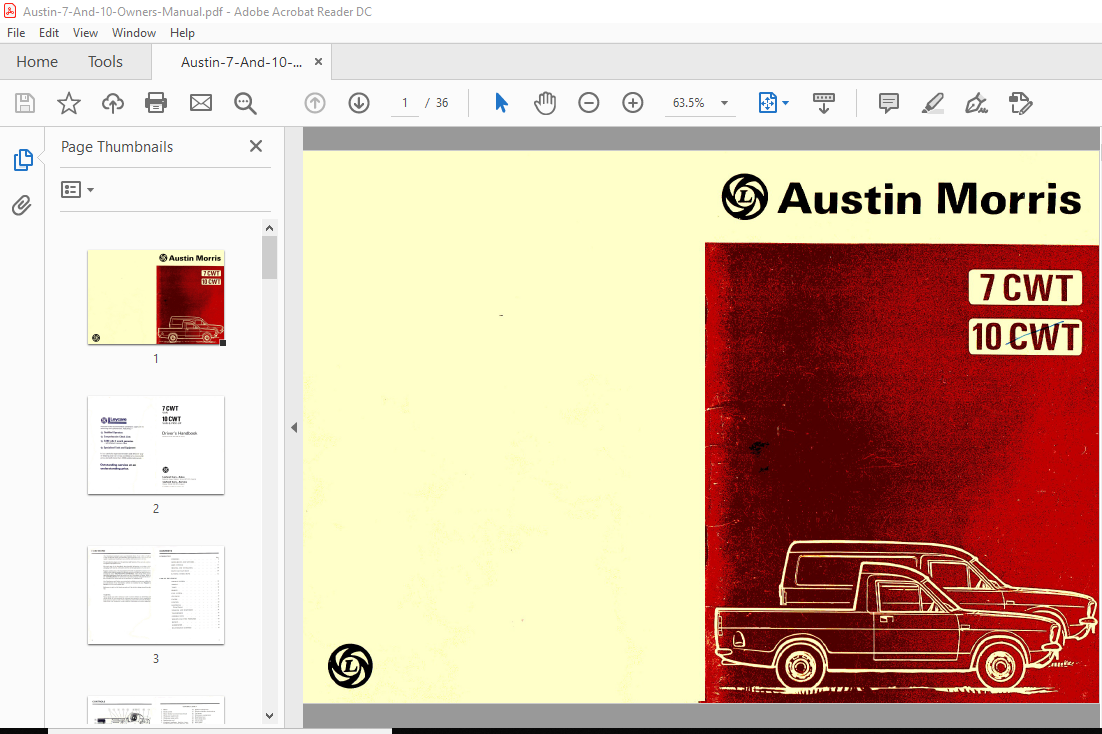Image resolution: width=1102 pixels, height=734 pixels.
Task: Upload file to Adobe cloud
Action: [112, 103]
